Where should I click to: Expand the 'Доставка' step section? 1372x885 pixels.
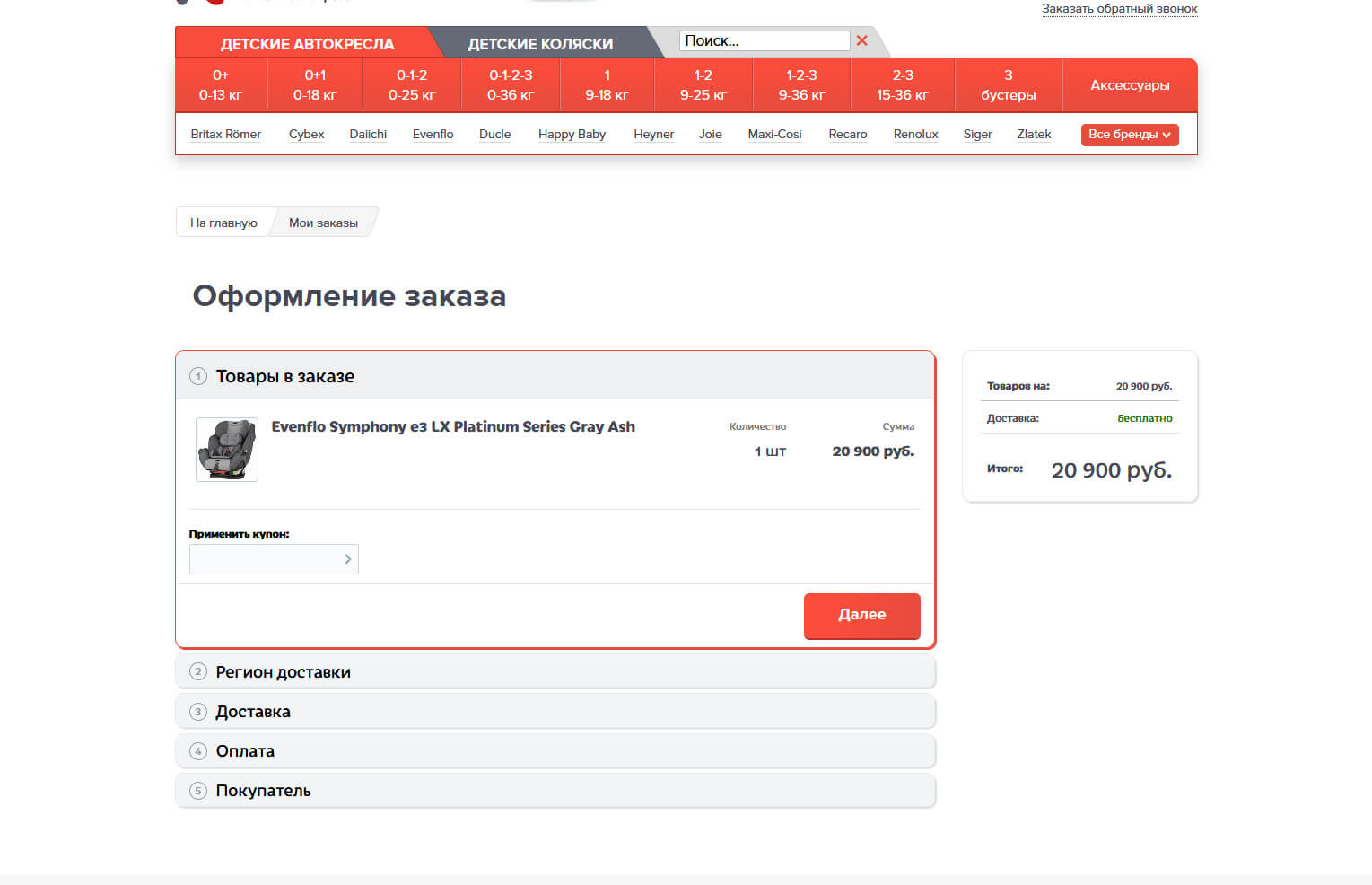[x=253, y=712]
